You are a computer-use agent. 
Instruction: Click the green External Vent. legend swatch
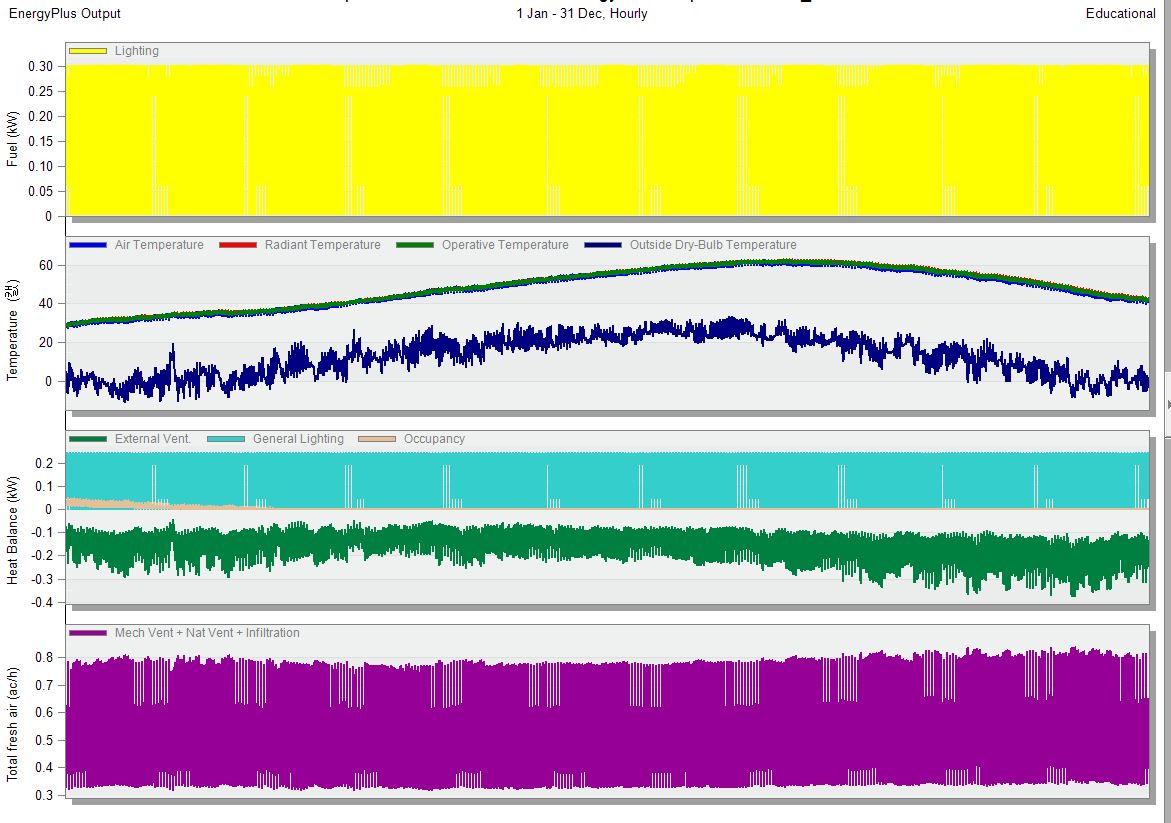[x=88, y=439]
